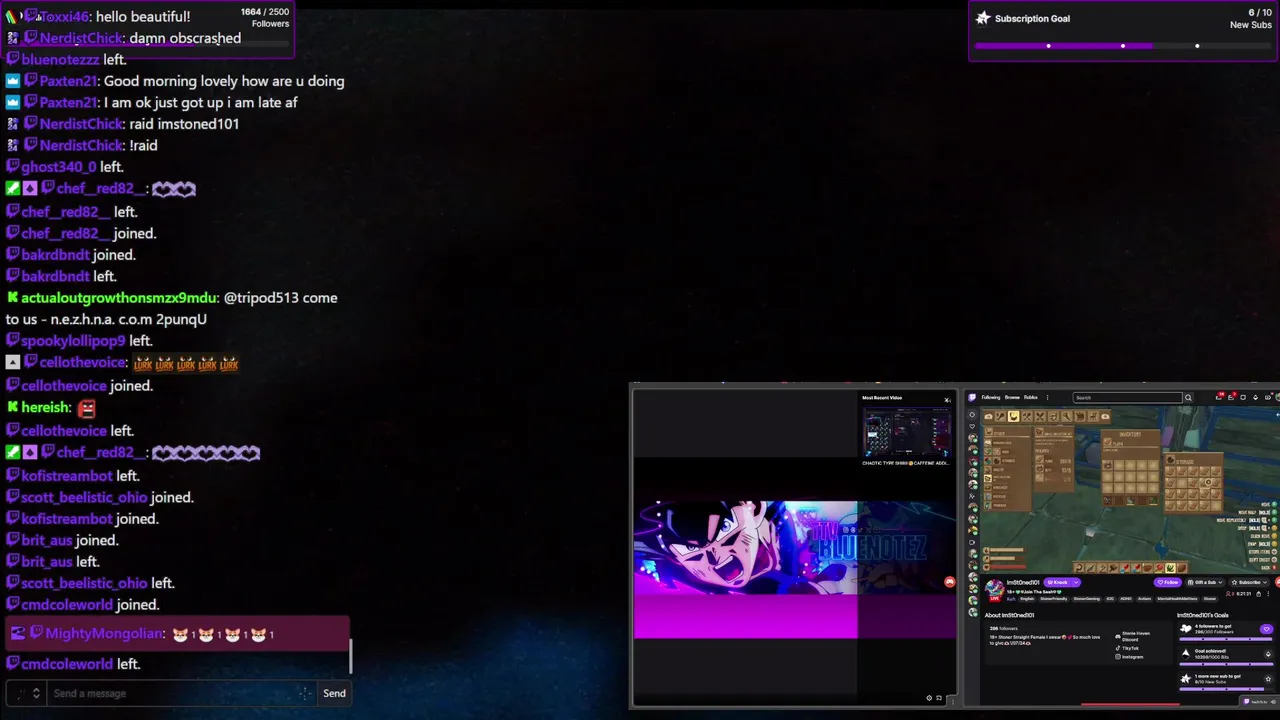Click the LURK emotes from cellothevoice

click(x=186, y=364)
